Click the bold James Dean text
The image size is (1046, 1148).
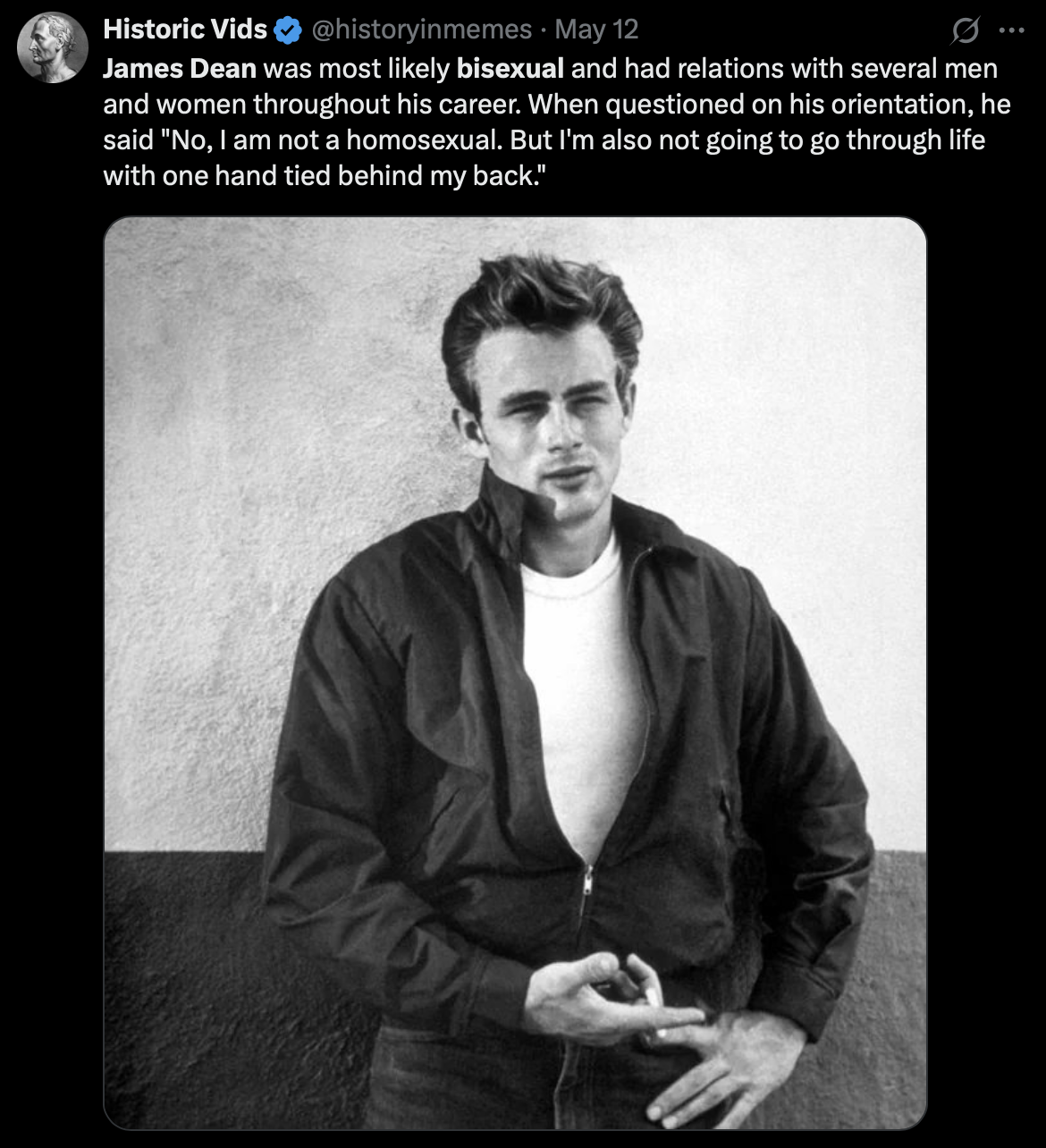click(180, 68)
